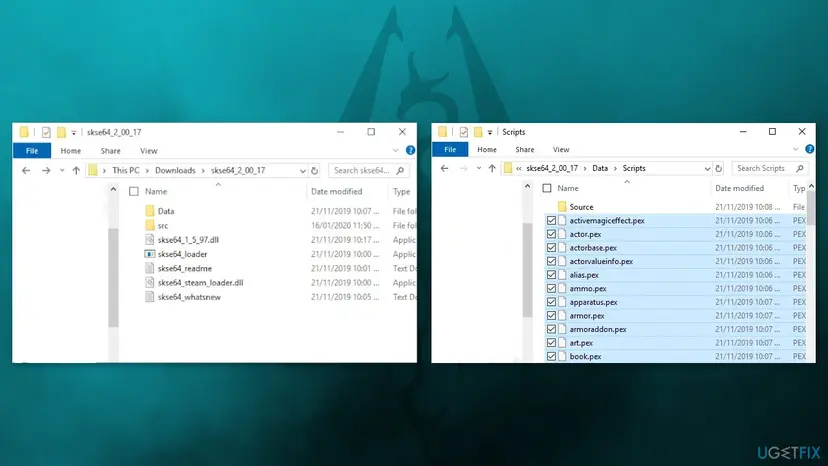The width and height of the screenshot is (828, 466).
Task: Open the Data folder icon in skse64_2_00_17 window
Action: pos(150,211)
